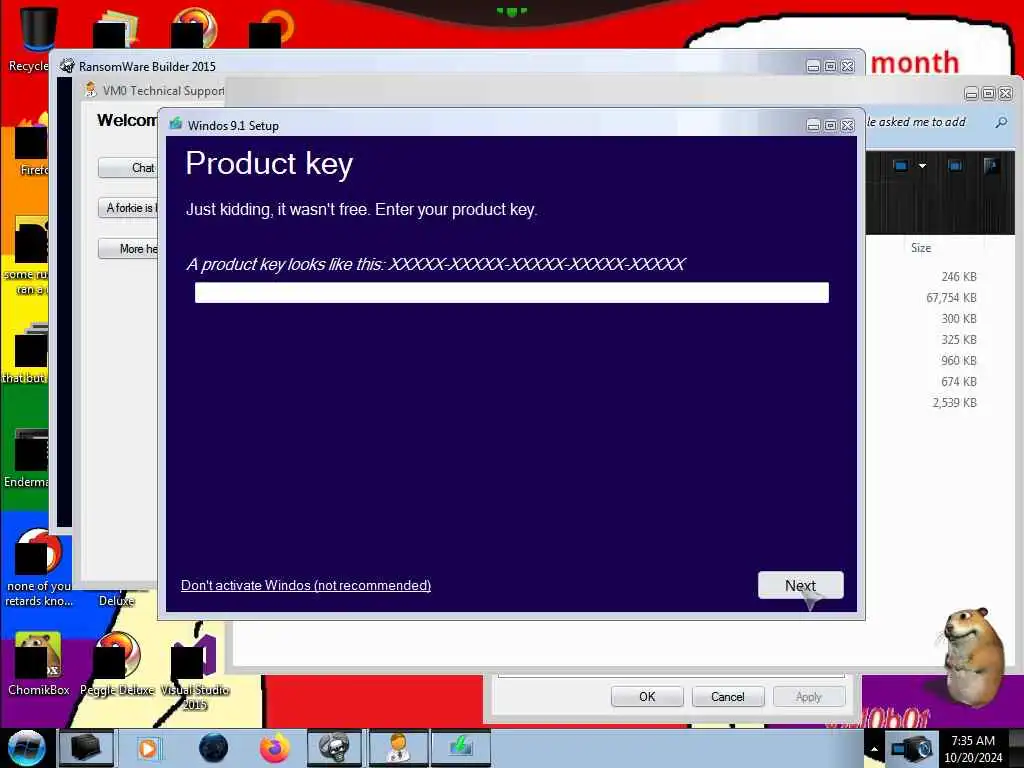Open the Firefox desktop shortcut
Screen dimensions: 1024x768
pyautogui.click(x=29, y=146)
